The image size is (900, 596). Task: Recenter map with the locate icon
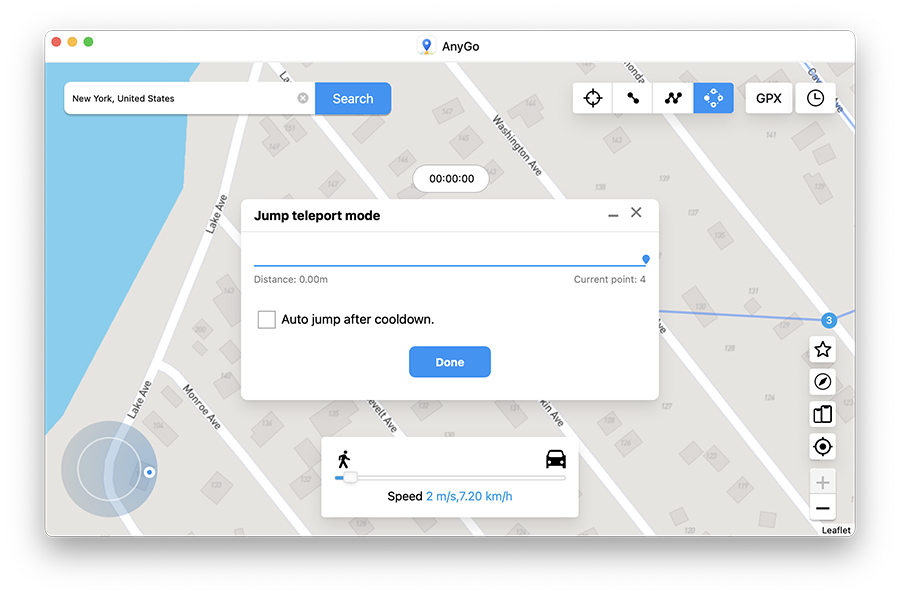[x=823, y=447]
